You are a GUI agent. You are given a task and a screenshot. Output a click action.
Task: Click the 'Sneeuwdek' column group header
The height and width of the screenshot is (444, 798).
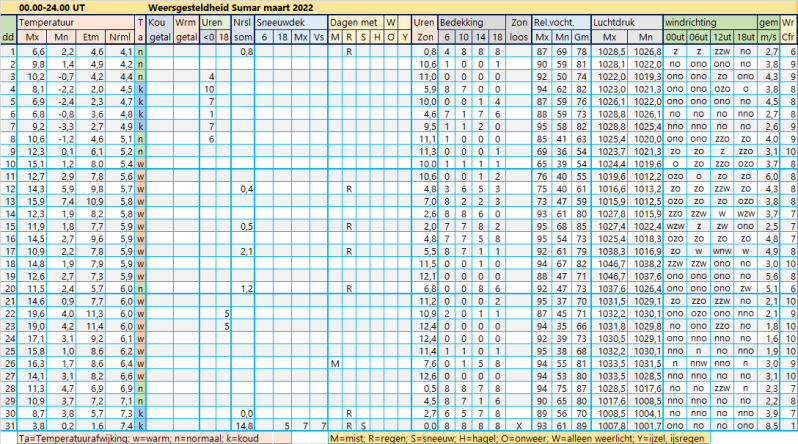pyautogui.click(x=284, y=21)
